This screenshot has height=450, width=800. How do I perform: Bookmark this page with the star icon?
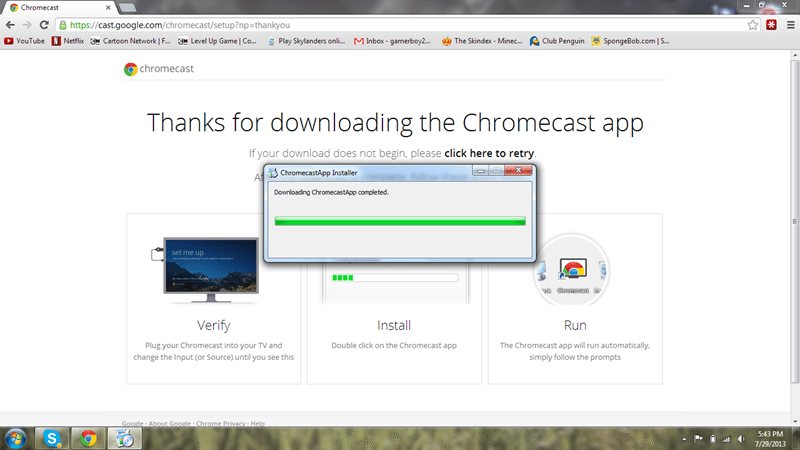753,24
